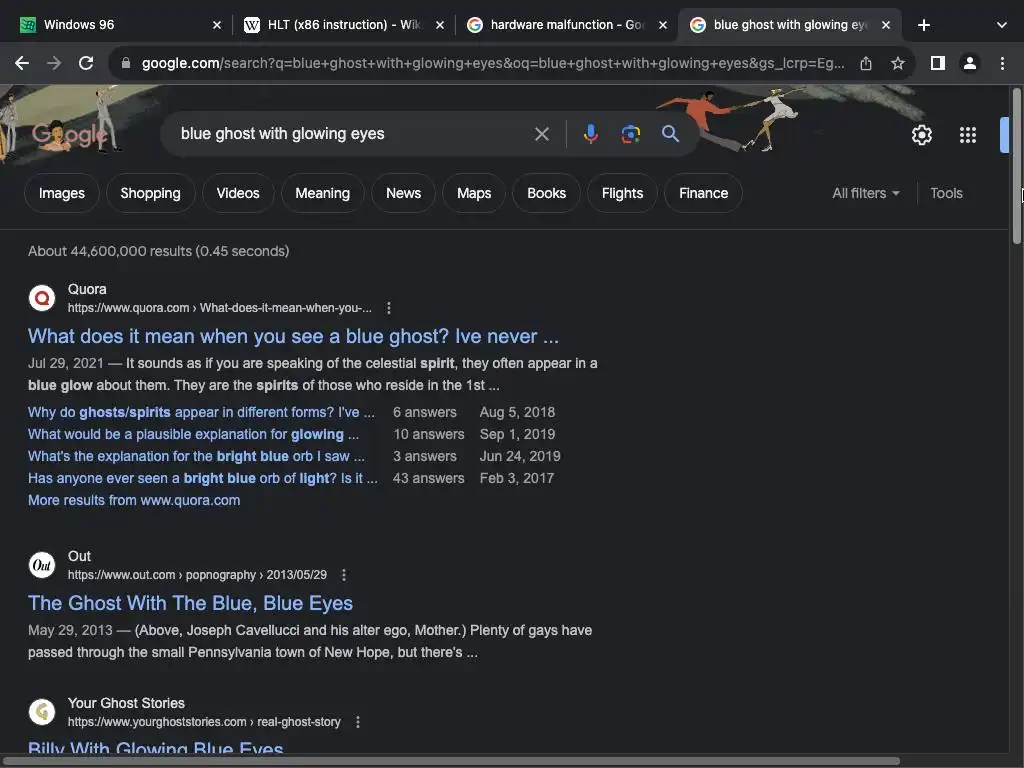Screen dimensions: 1024x768
Task: Open 'Has anyone ever seen a bright blue orb' link
Action: click(202, 478)
